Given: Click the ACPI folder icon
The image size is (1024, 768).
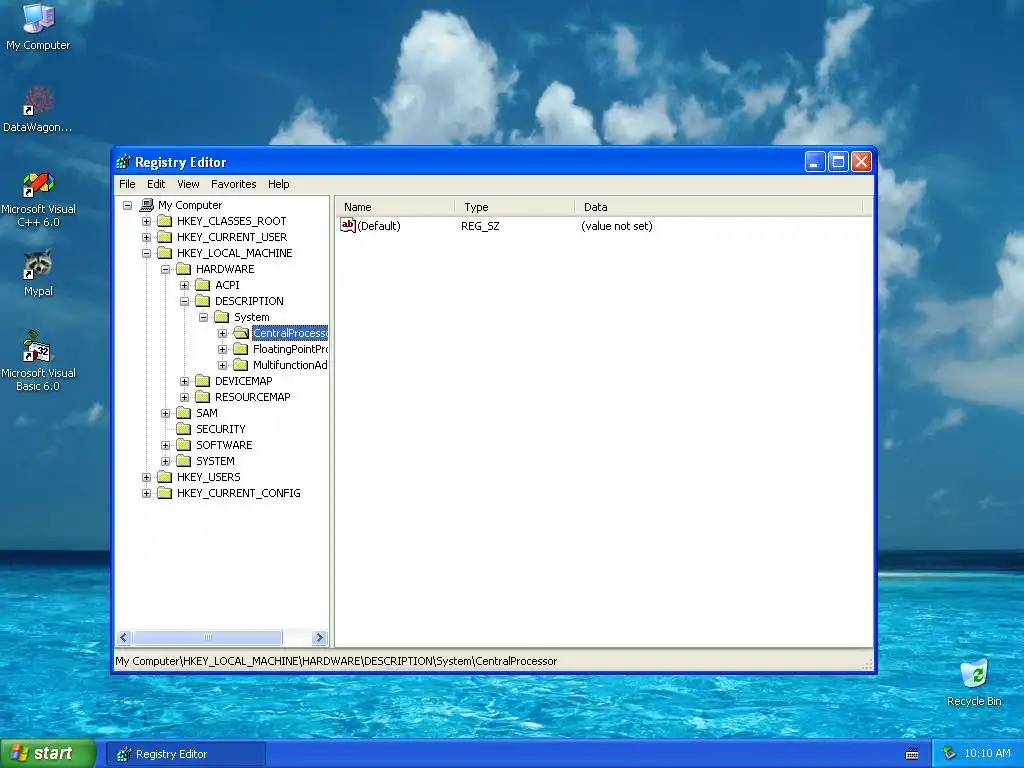Looking at the screenshot, I should (x=203, y=285).
